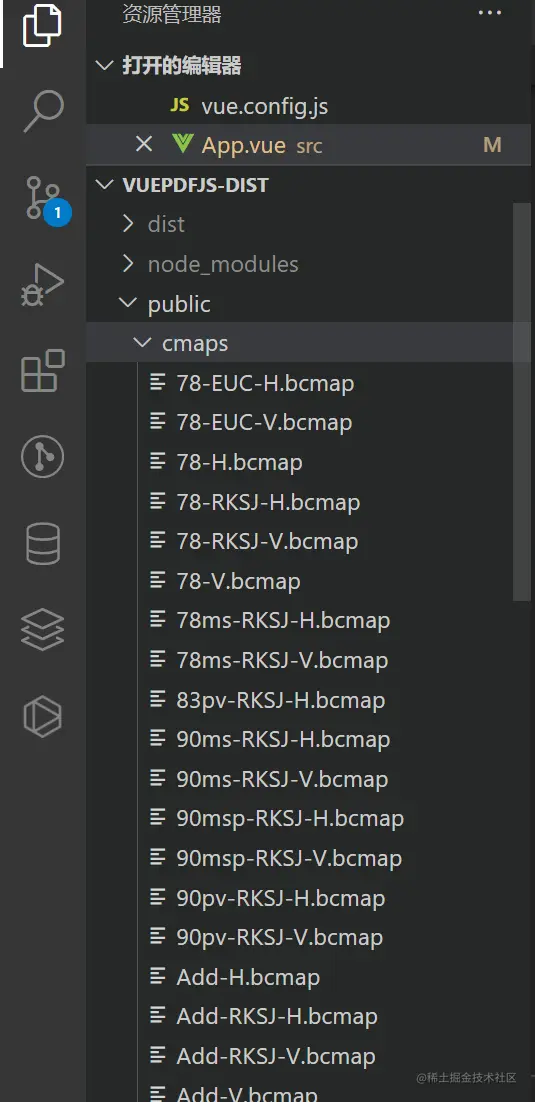535x1102 pixels.
Task: Click the explorer vertical scrollbar thumb
Action: coord(522,401)
